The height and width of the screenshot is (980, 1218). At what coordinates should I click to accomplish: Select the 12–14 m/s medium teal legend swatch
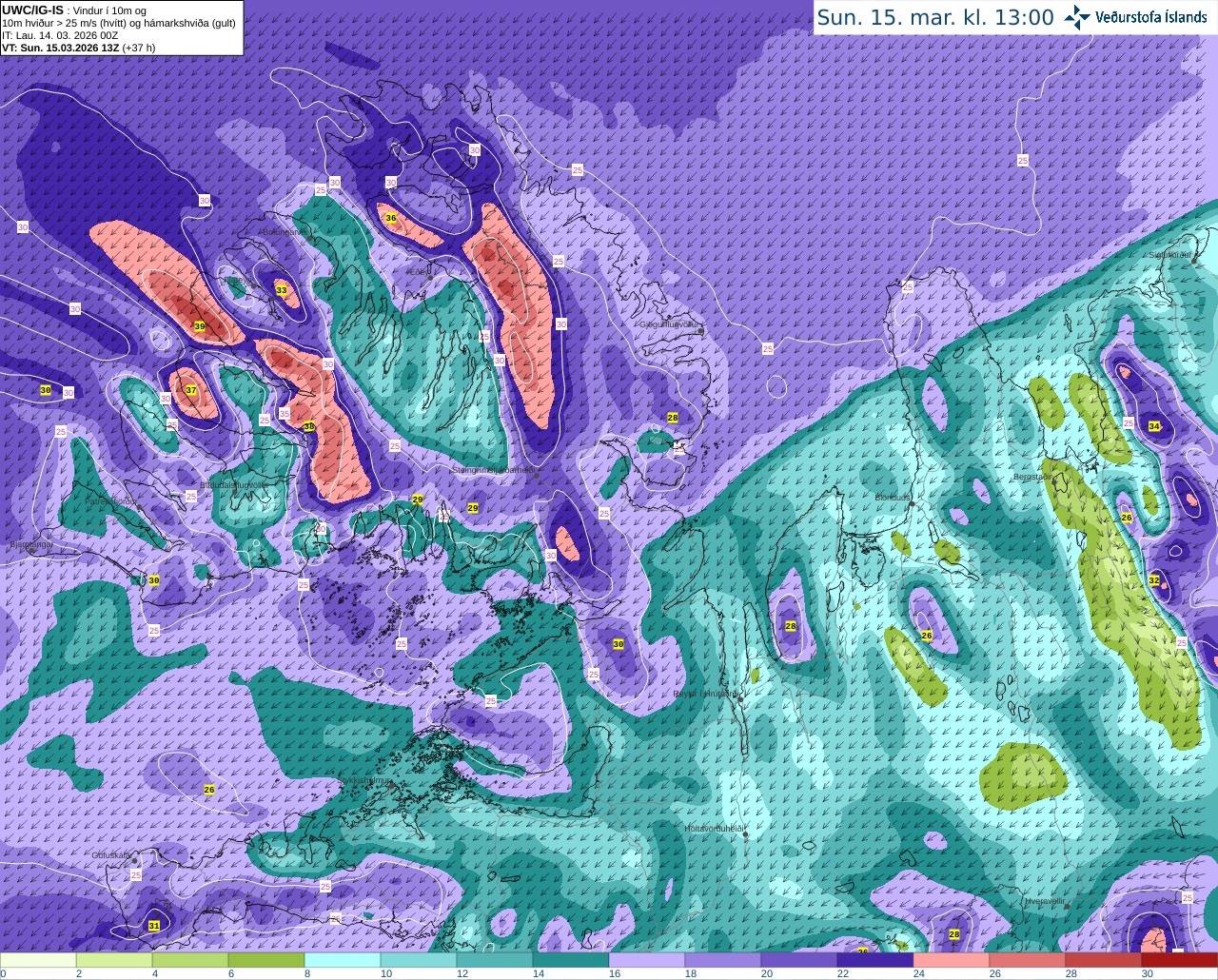click(495, 960)
